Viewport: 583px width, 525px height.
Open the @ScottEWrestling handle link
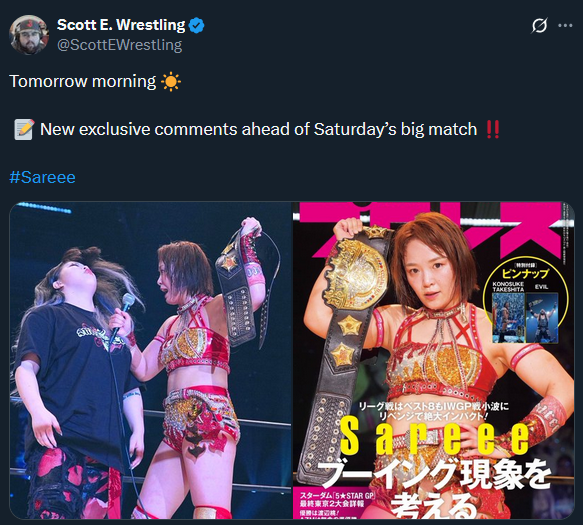119,45
